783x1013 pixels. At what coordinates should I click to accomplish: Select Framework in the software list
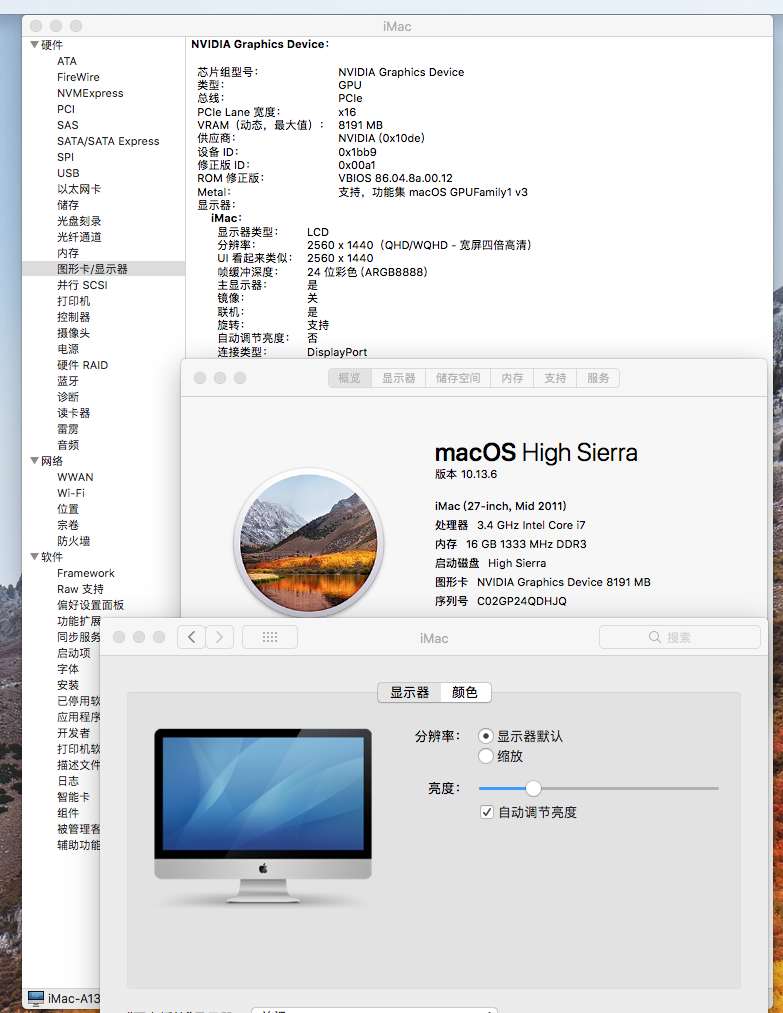(x=85, y=573)
